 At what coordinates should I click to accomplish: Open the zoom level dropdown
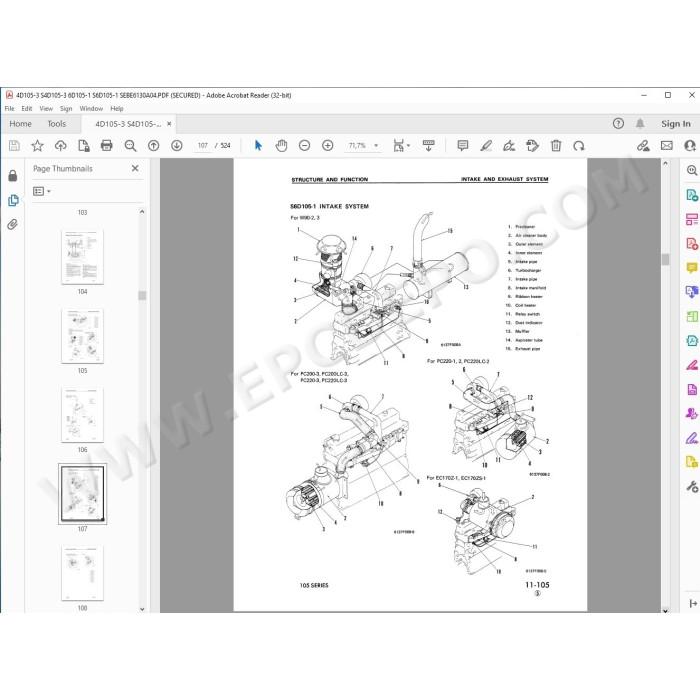[376, 146]
